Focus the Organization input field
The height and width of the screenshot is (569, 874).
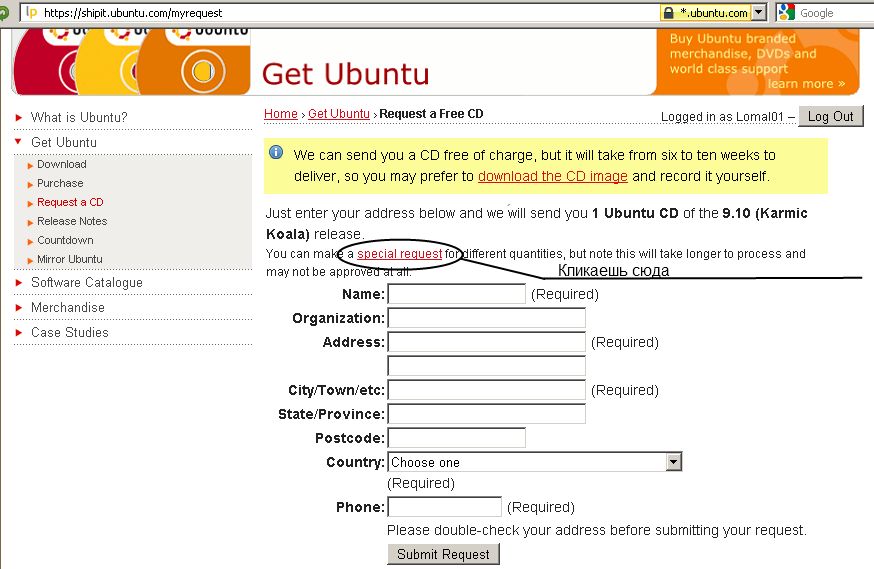coord(487,318)
